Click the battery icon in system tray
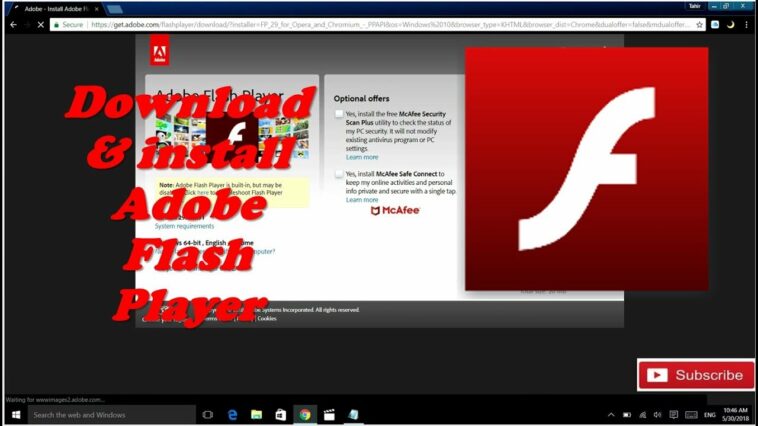This screenshot has height=426, width=758. 627,415
